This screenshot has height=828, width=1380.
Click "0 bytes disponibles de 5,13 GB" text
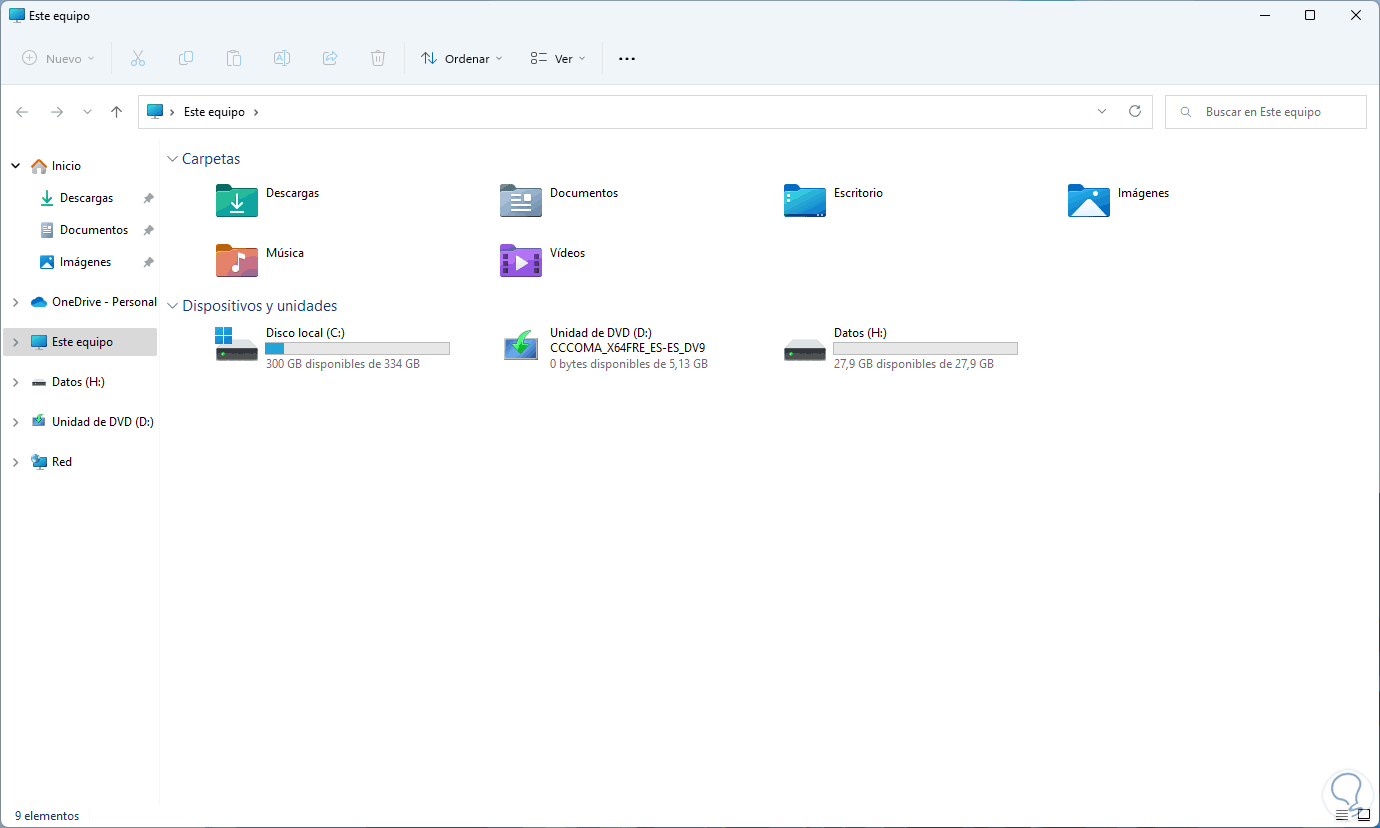[629, 365]
